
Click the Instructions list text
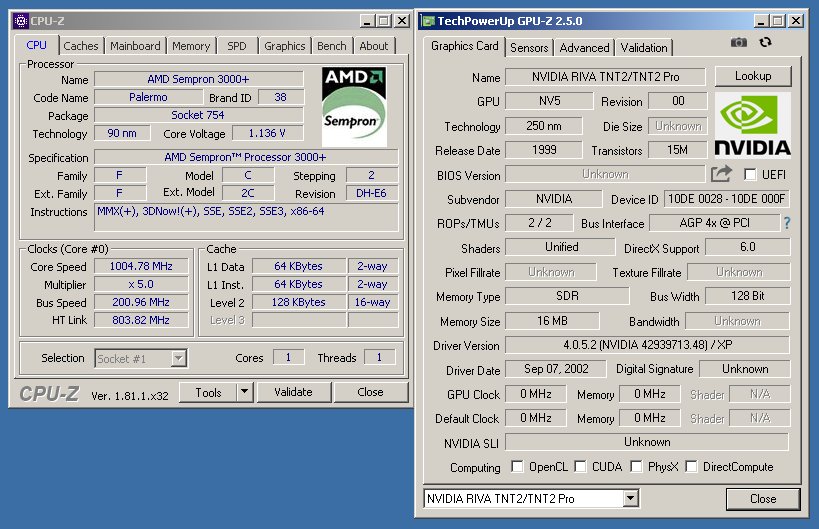click(211, 211)
